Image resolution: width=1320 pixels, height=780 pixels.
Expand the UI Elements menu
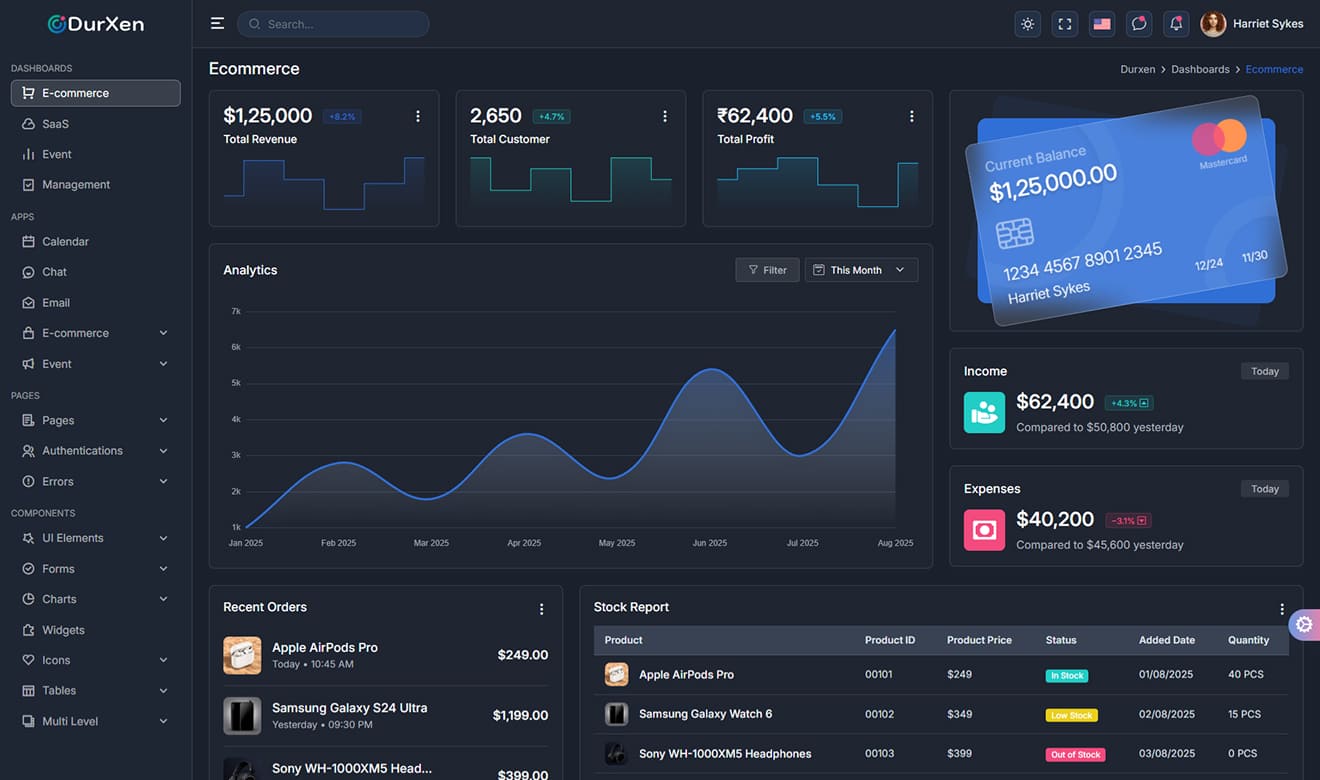click(x=73, y=537)
